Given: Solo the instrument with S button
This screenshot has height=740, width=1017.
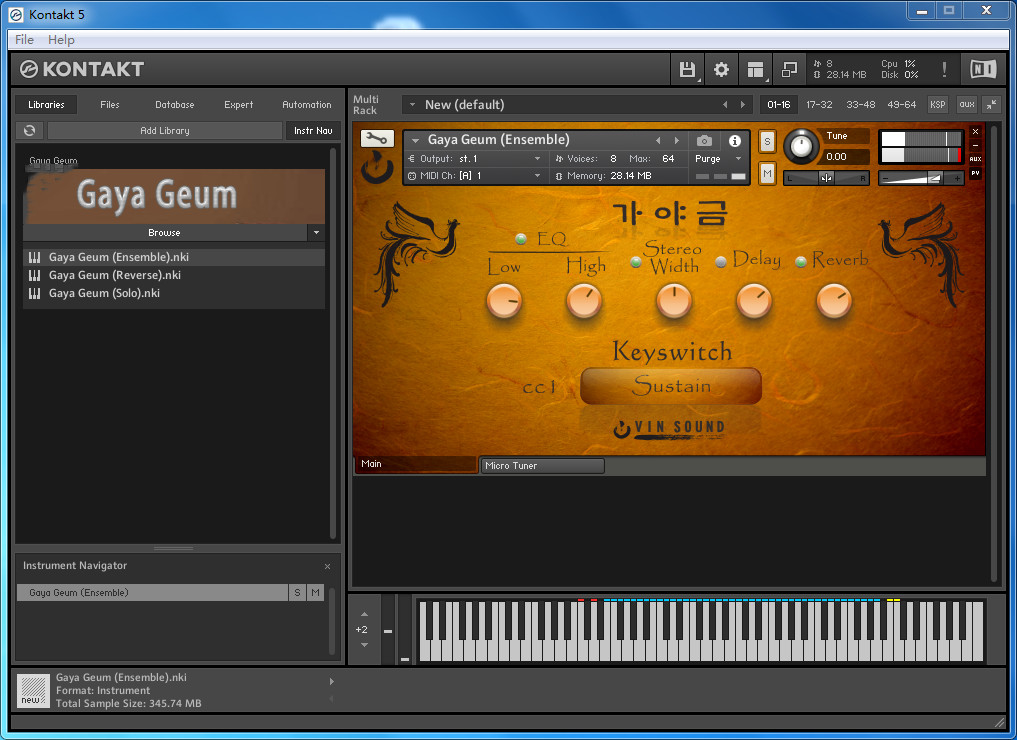Looking at the screenshot, I should point(767,141).
